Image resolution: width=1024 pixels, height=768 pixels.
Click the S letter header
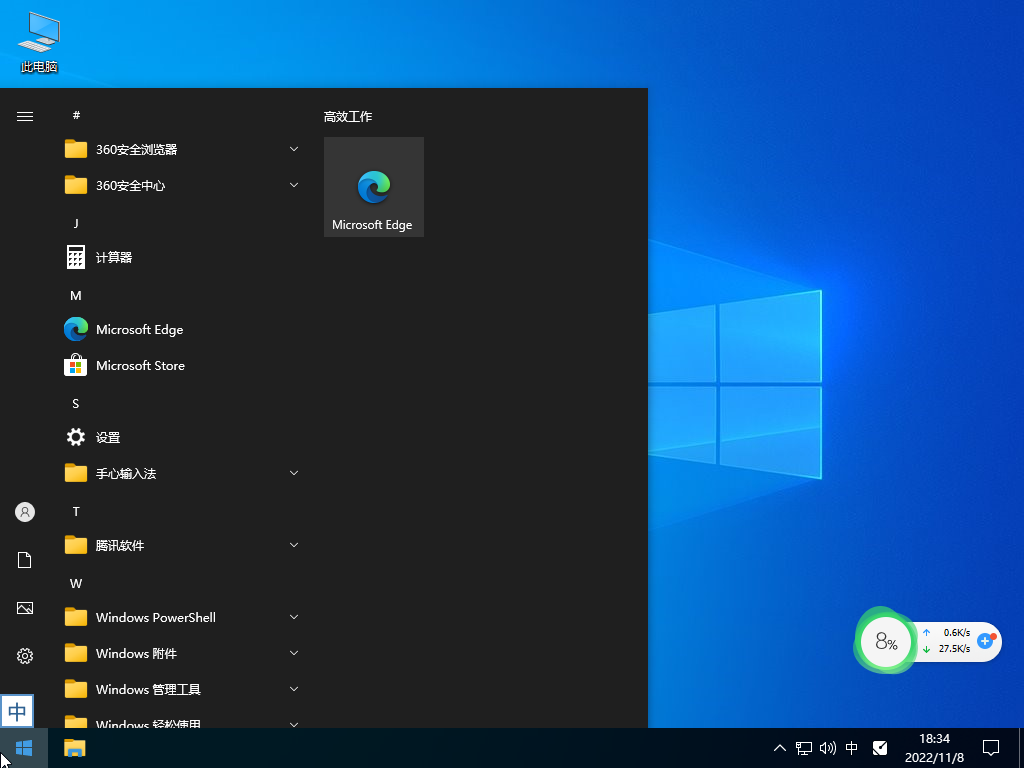point(76,404)
